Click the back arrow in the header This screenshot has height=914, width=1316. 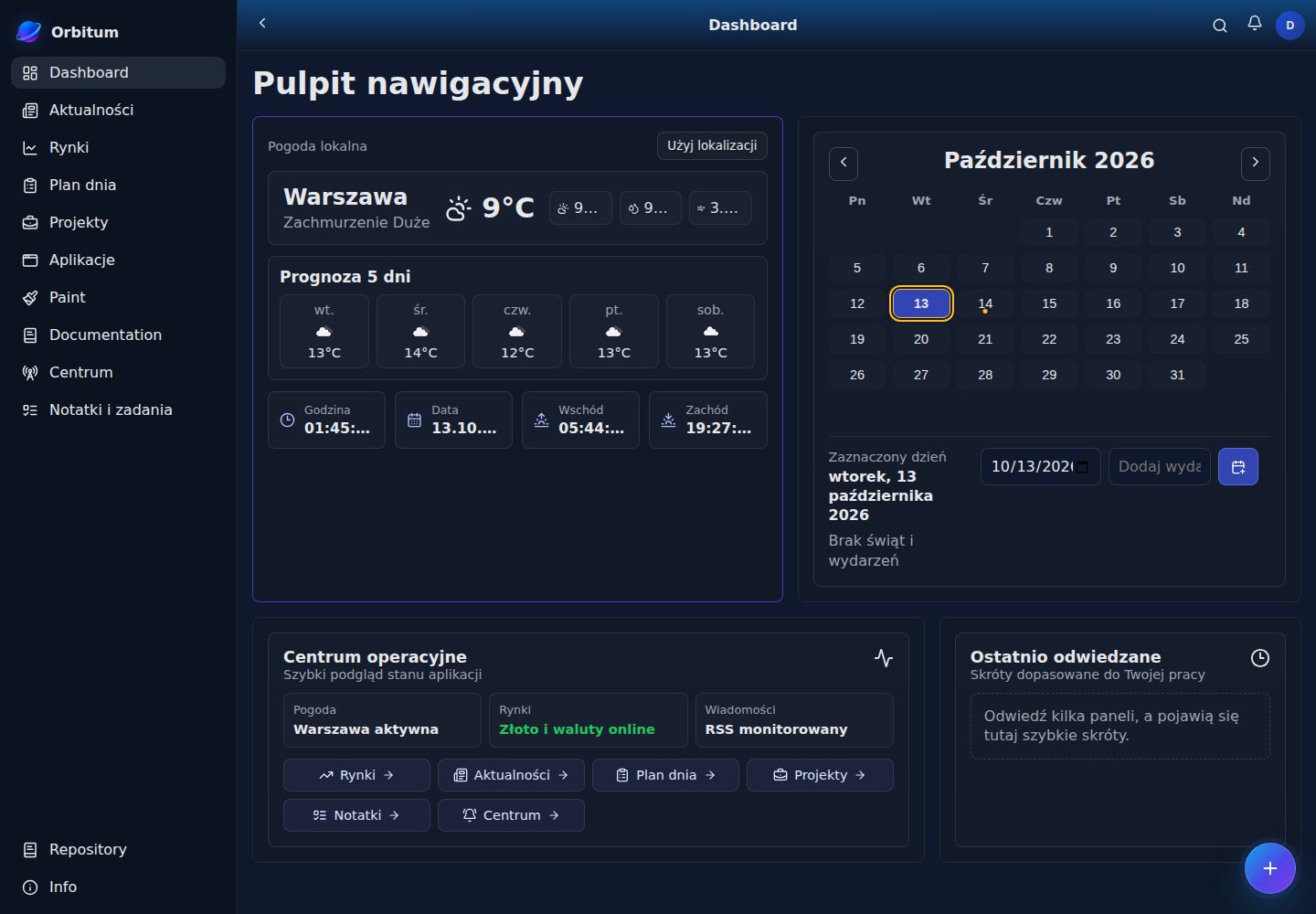point(262,24)
